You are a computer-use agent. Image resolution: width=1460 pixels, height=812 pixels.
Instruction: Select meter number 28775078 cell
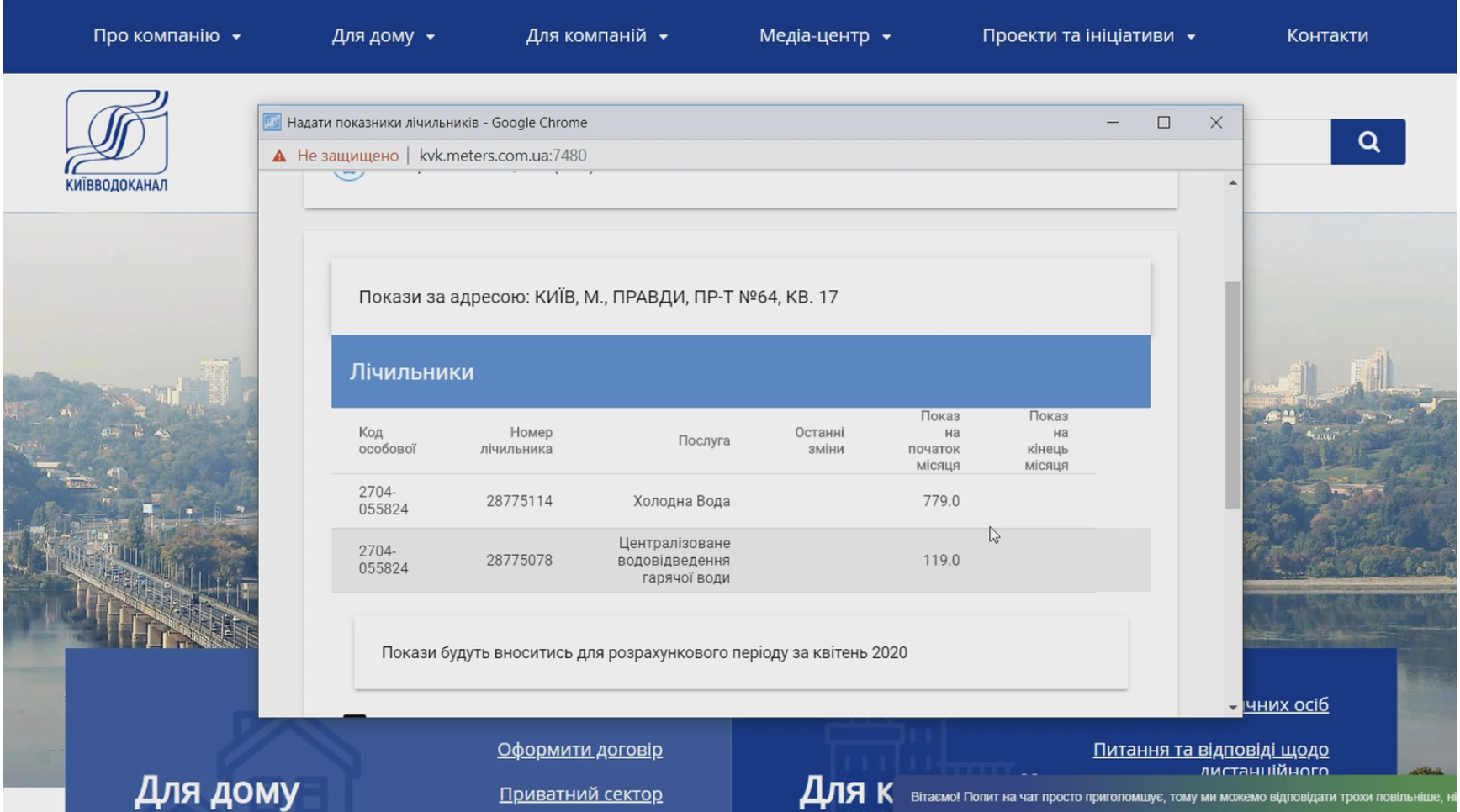click(x=519, y=561)
